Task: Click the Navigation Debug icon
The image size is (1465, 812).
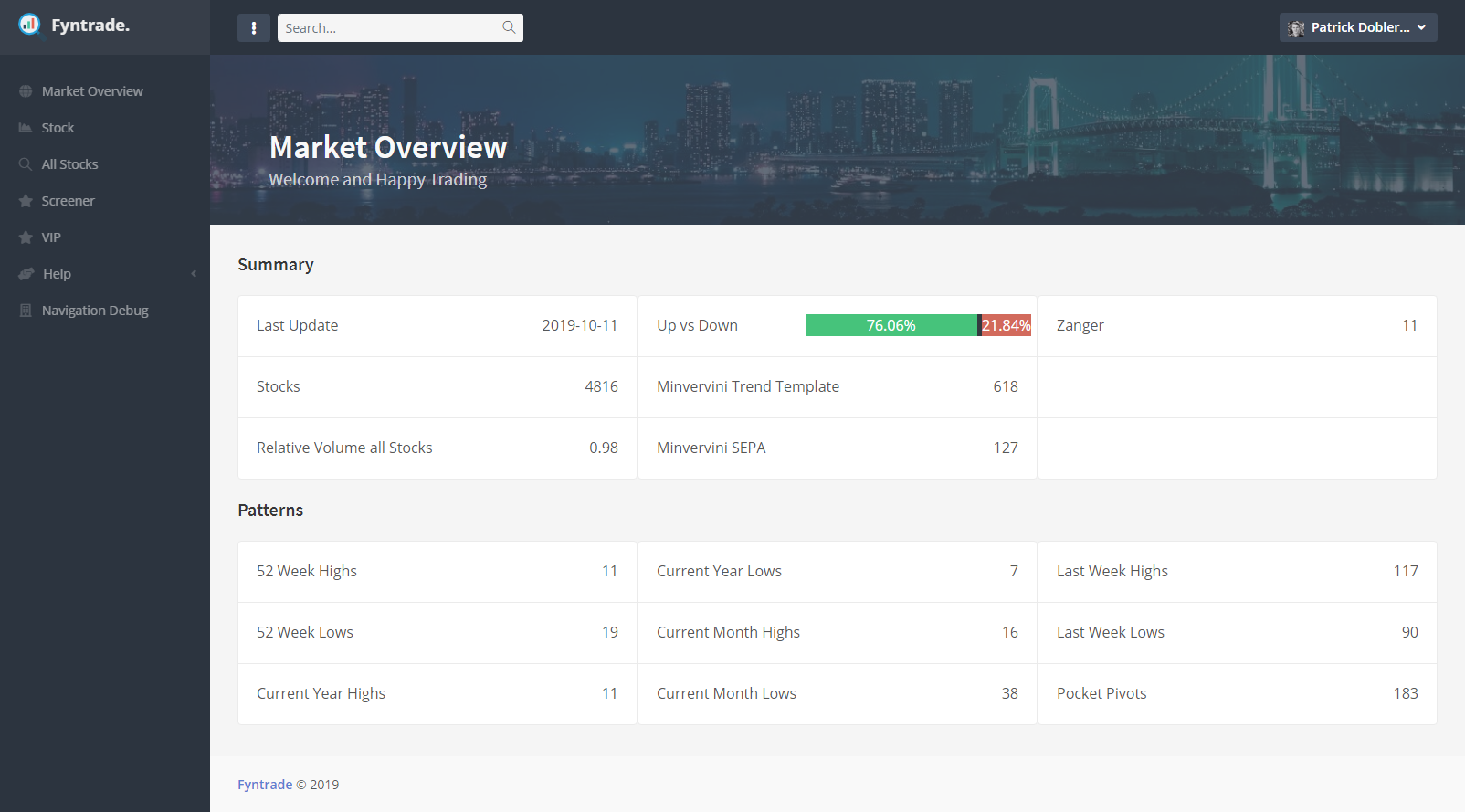Action: click(x=26, y=311)
